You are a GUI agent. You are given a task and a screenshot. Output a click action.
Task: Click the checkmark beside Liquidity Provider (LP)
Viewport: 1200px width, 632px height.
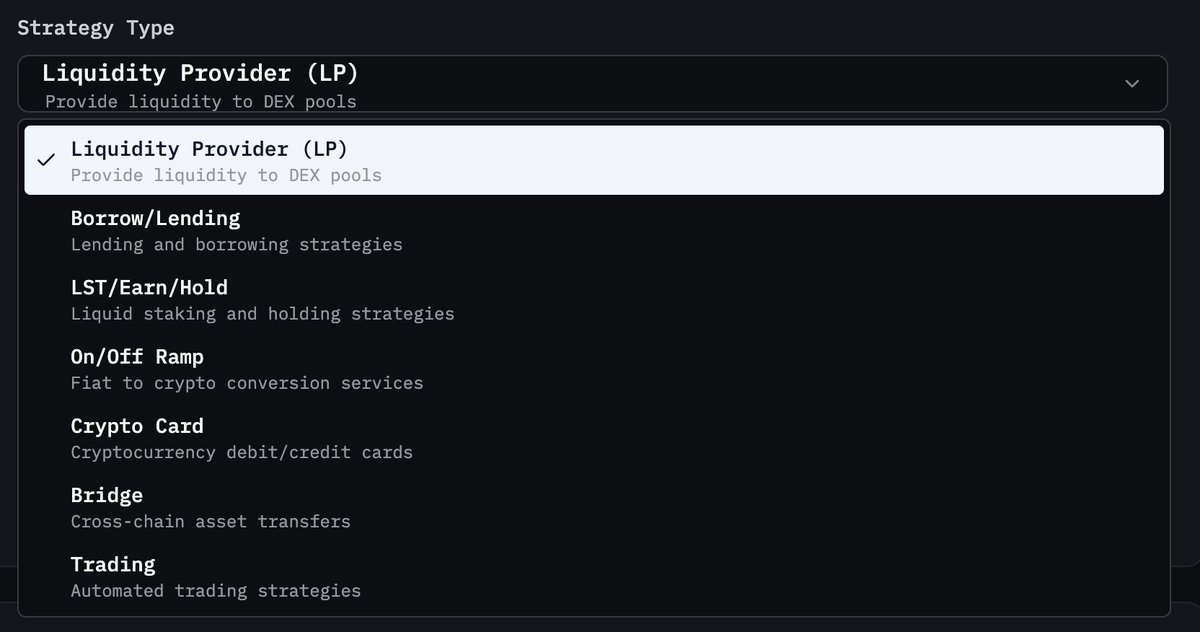point(45,160)
